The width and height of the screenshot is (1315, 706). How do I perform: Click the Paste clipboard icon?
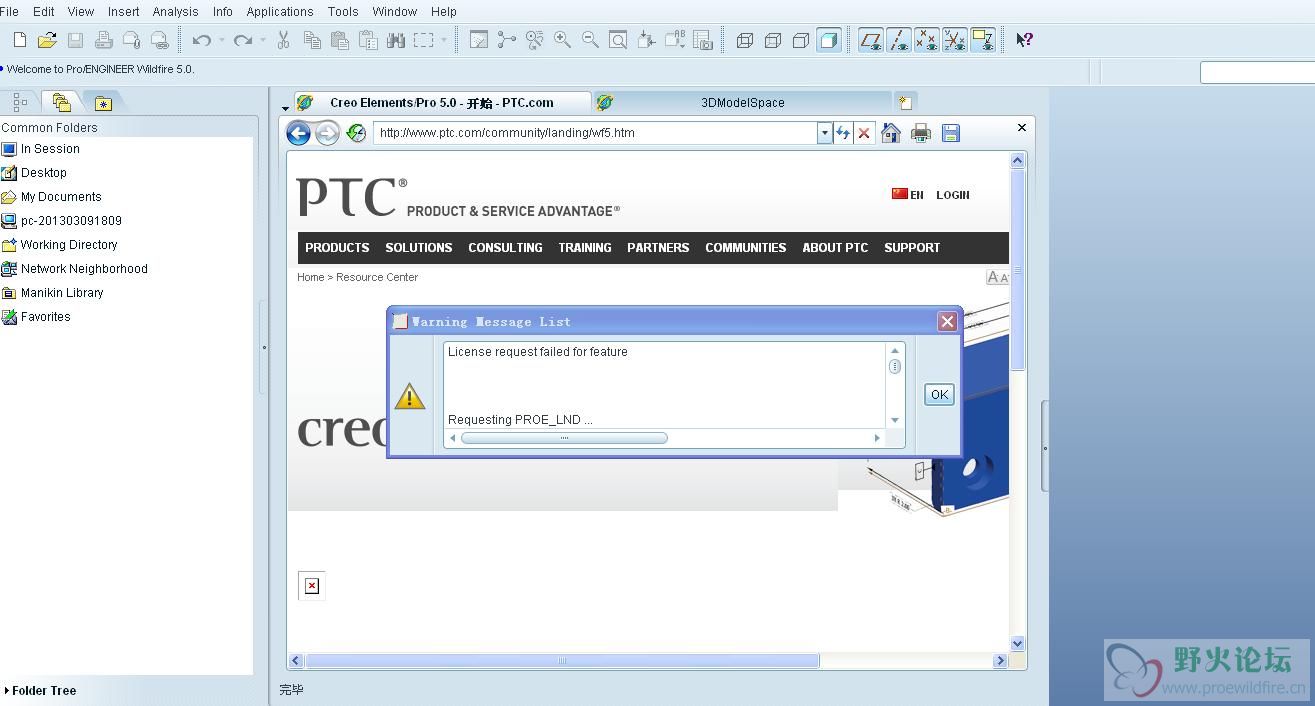pos(340,40)
